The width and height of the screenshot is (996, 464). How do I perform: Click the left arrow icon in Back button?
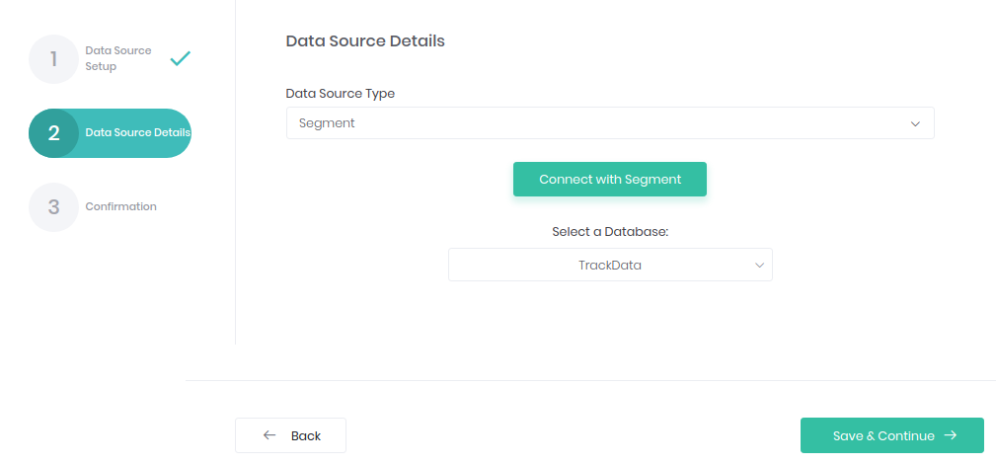click(269, 436)
